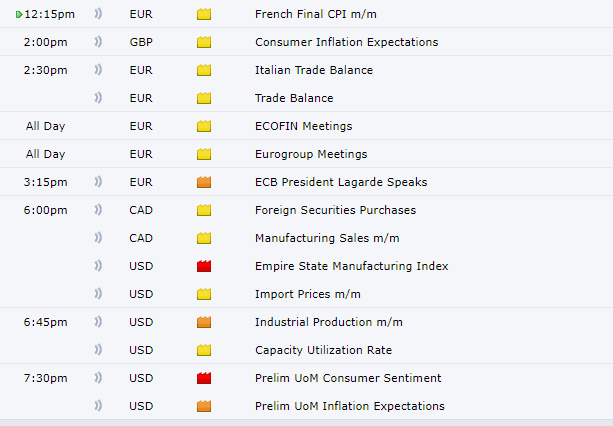Toggle sound alert for Prelim UoM Inflation Expectations
613x426 pixels.
pyautogui.click(x=98, y=406)
